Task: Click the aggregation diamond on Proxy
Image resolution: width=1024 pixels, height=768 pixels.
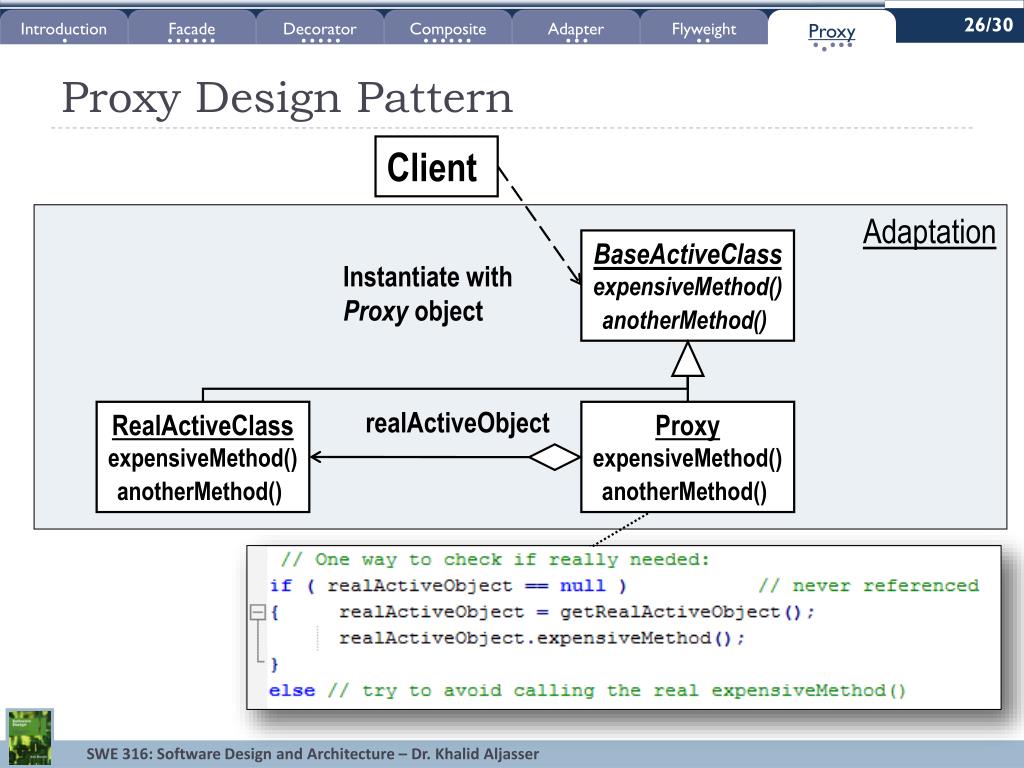Action: tap(554, 456)
